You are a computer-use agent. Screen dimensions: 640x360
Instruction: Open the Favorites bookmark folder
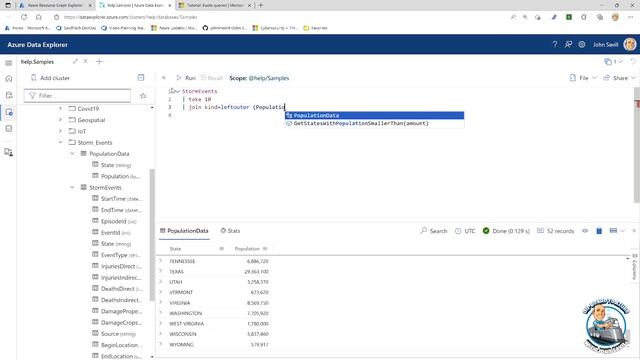(315, 28)
